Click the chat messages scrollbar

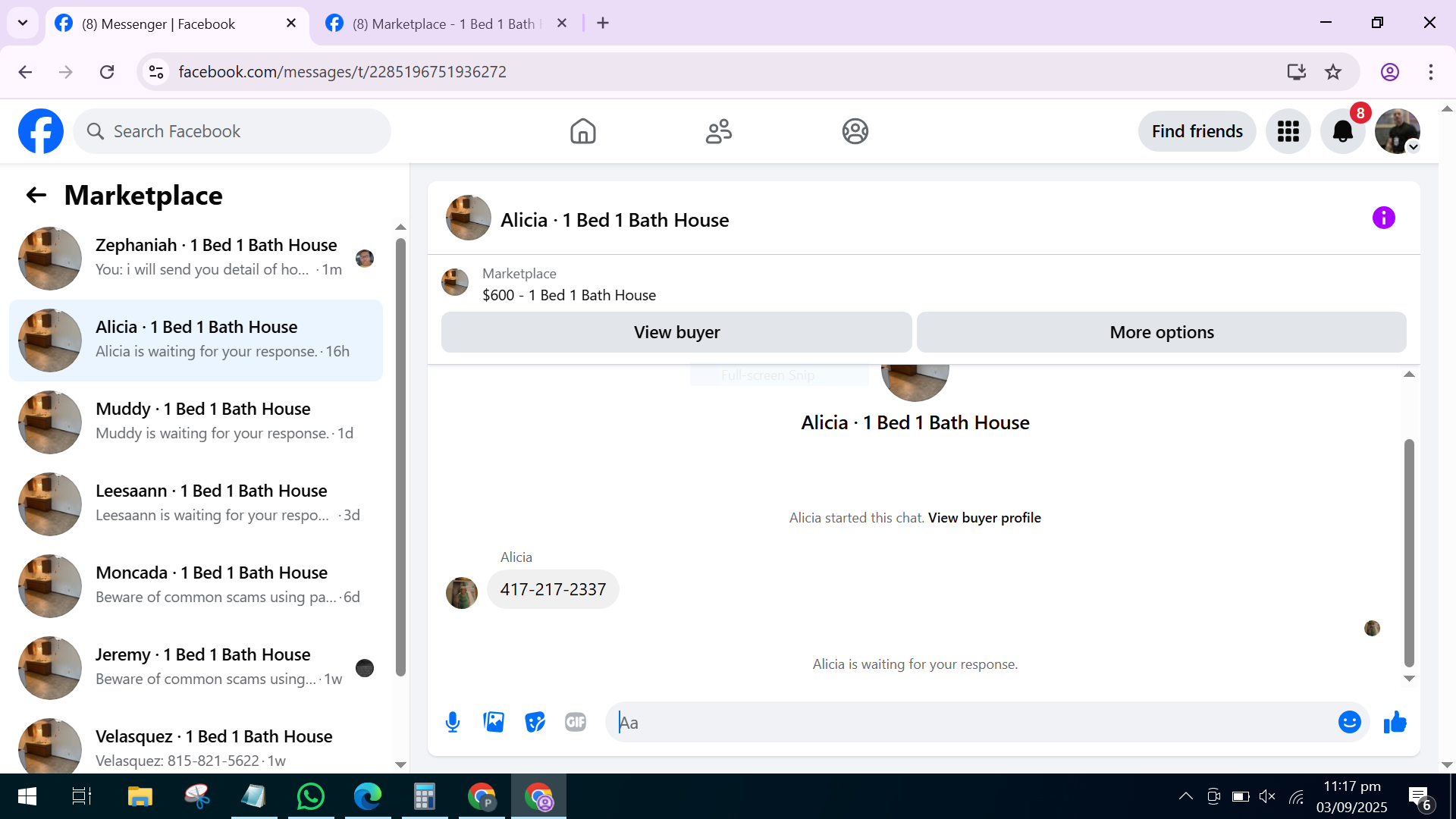[x=1409, y=553]
